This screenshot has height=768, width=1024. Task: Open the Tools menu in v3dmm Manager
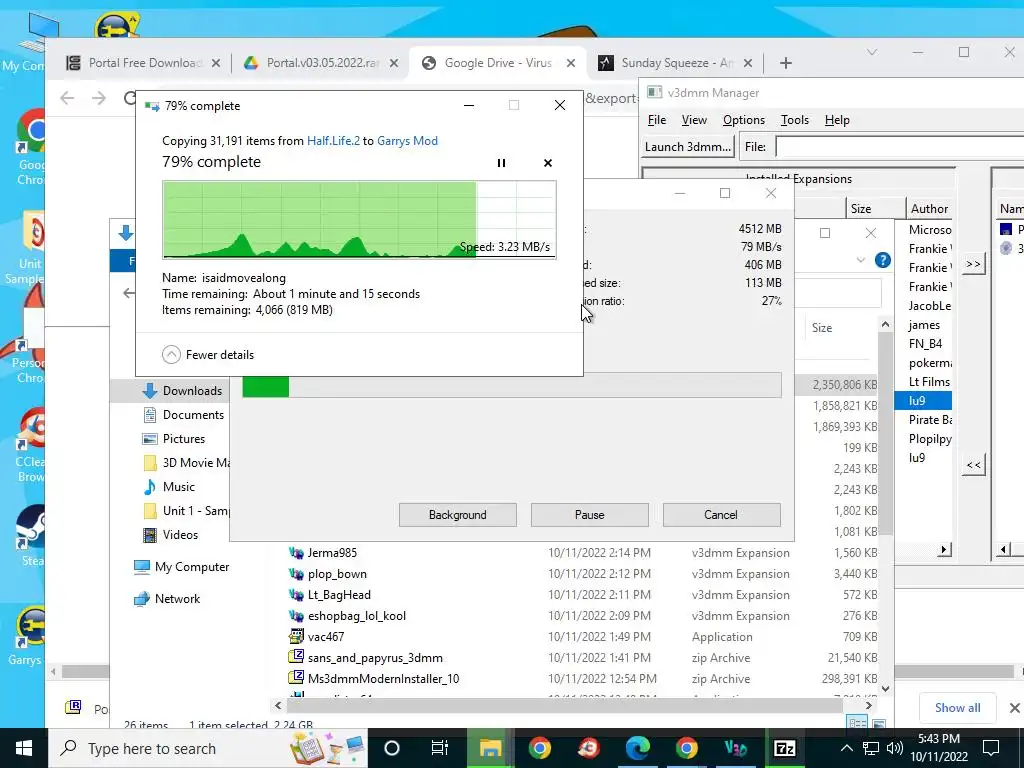(x=795, y=120)
